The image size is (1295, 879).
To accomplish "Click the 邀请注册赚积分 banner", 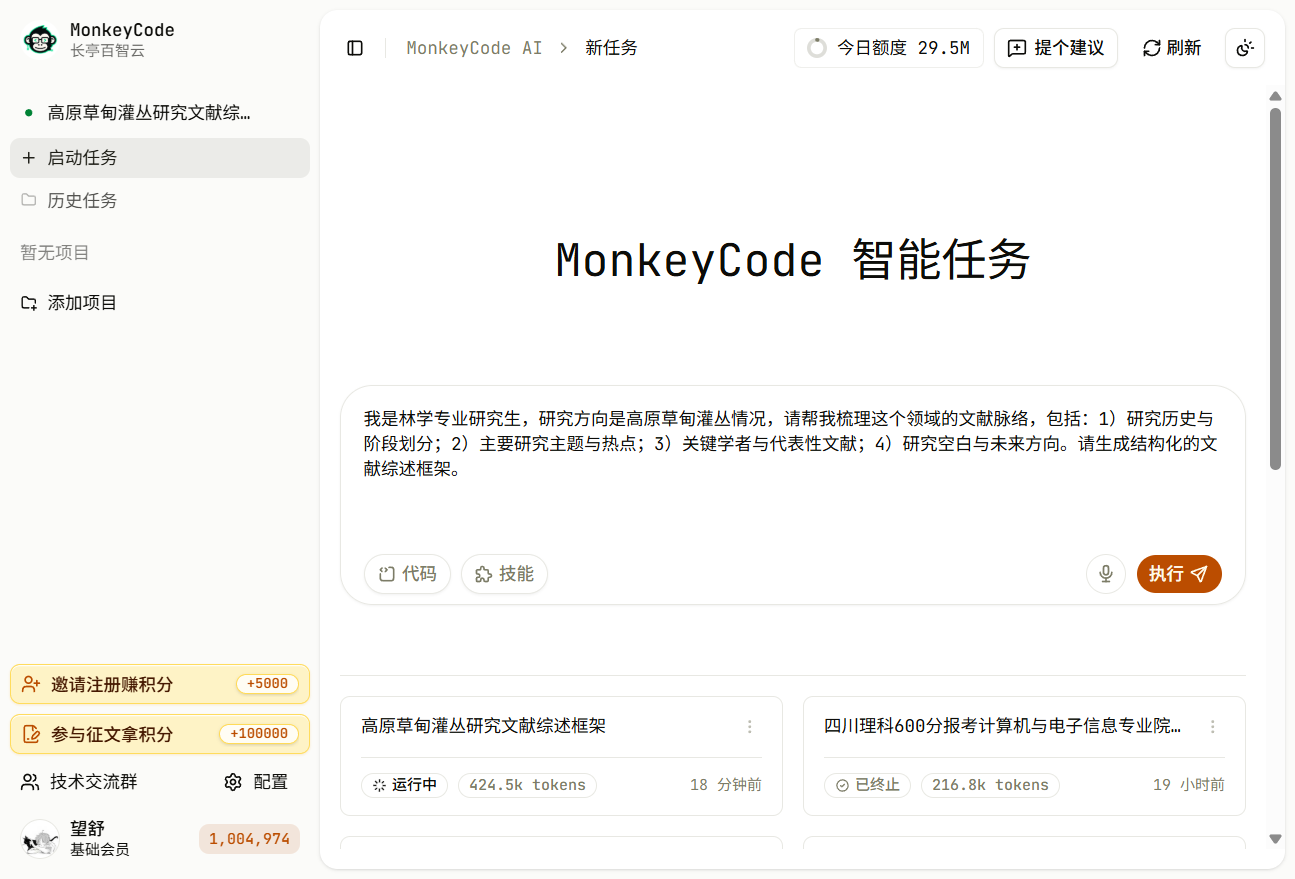I will (x=160, y=685).
